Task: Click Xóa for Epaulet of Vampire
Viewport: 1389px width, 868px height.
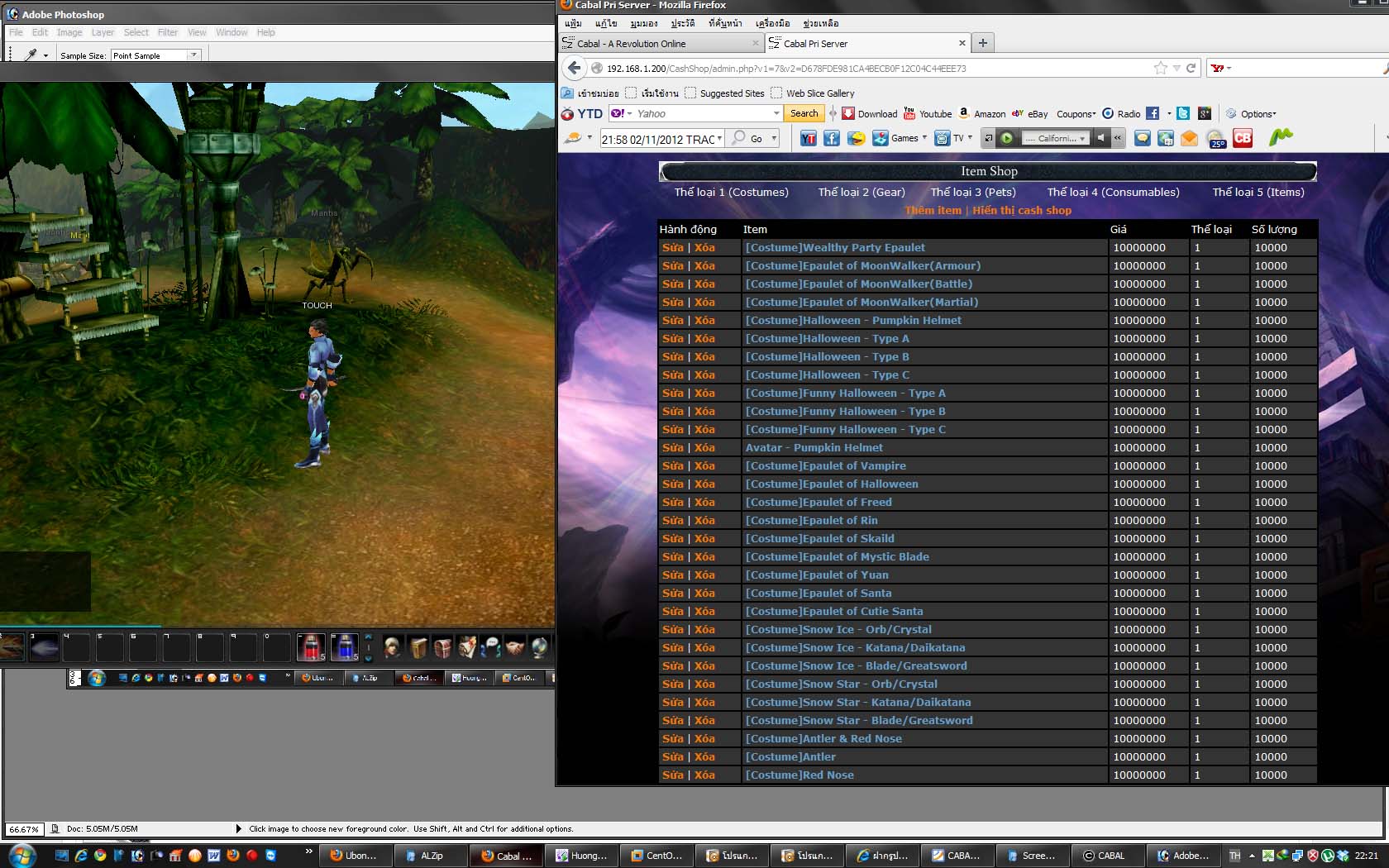Action: click(x=704, y=465)
